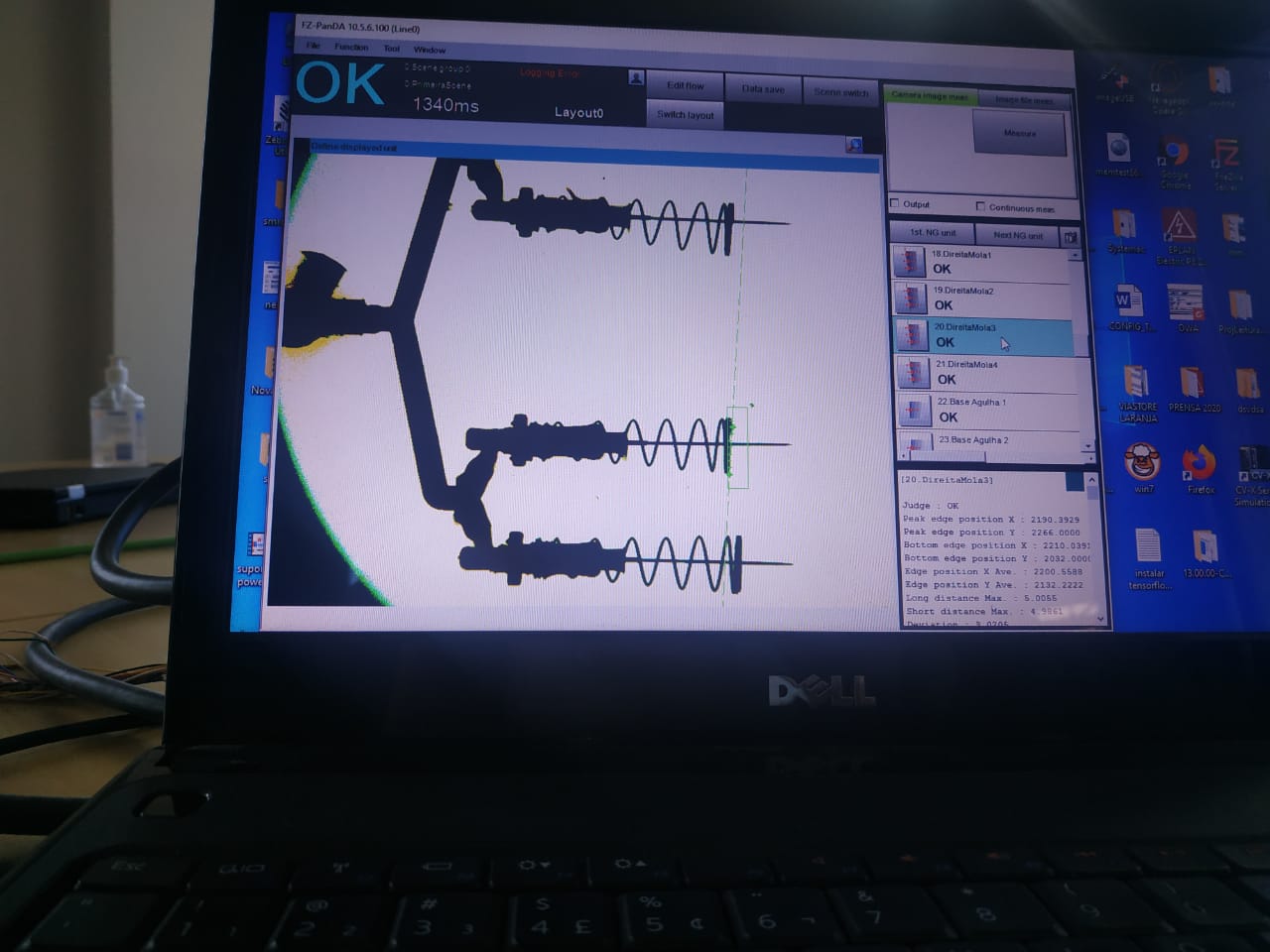
Task: Click the result details scroll-up arrow
Action: [1092, 480]
